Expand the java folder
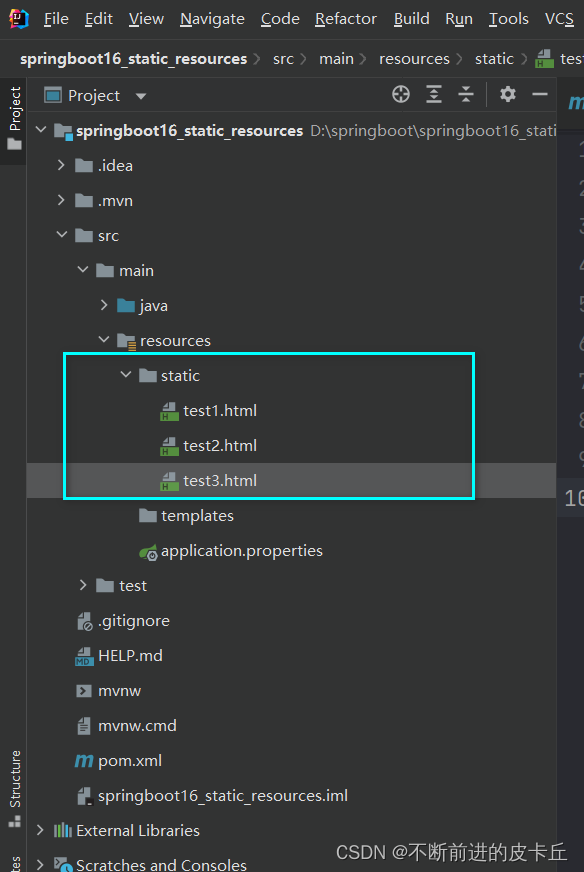 pos(104,305)
